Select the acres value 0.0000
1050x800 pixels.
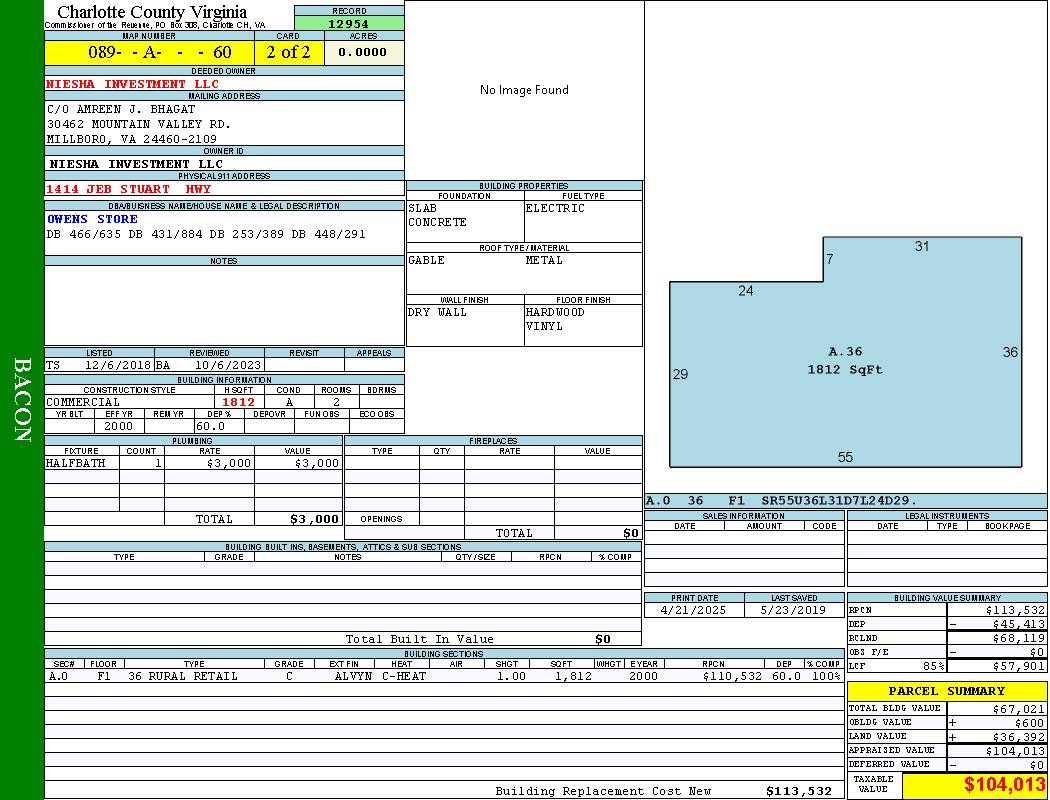[x=363, y=52]
